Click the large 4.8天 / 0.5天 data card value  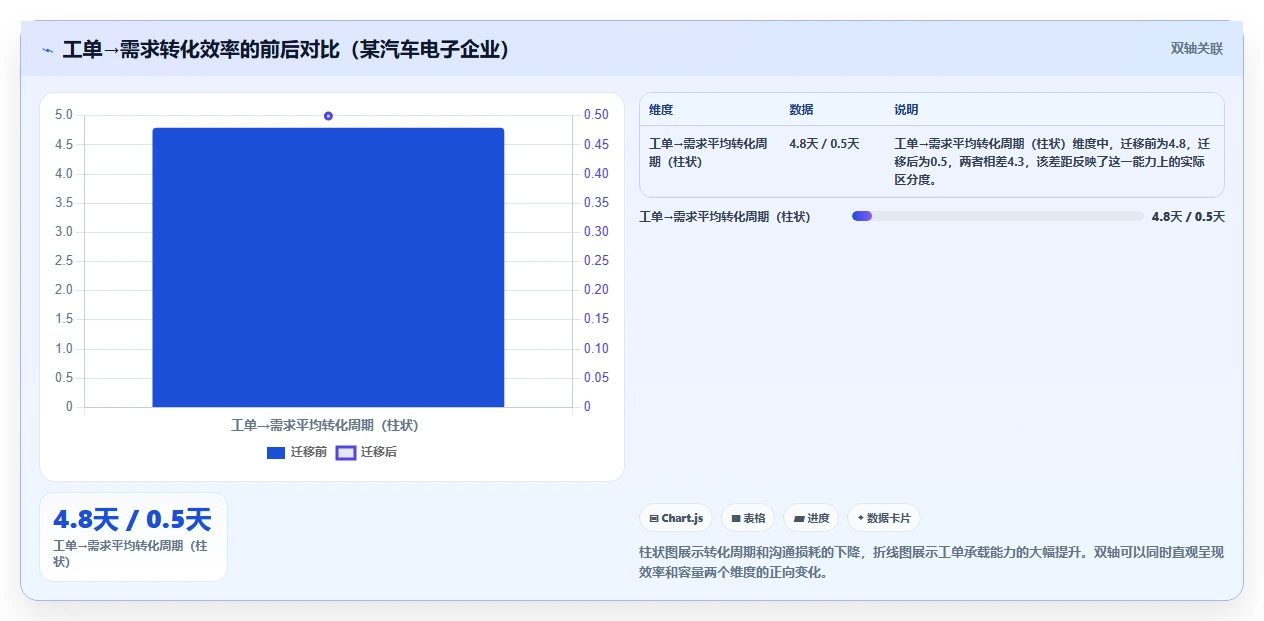(x=132, y=520)
